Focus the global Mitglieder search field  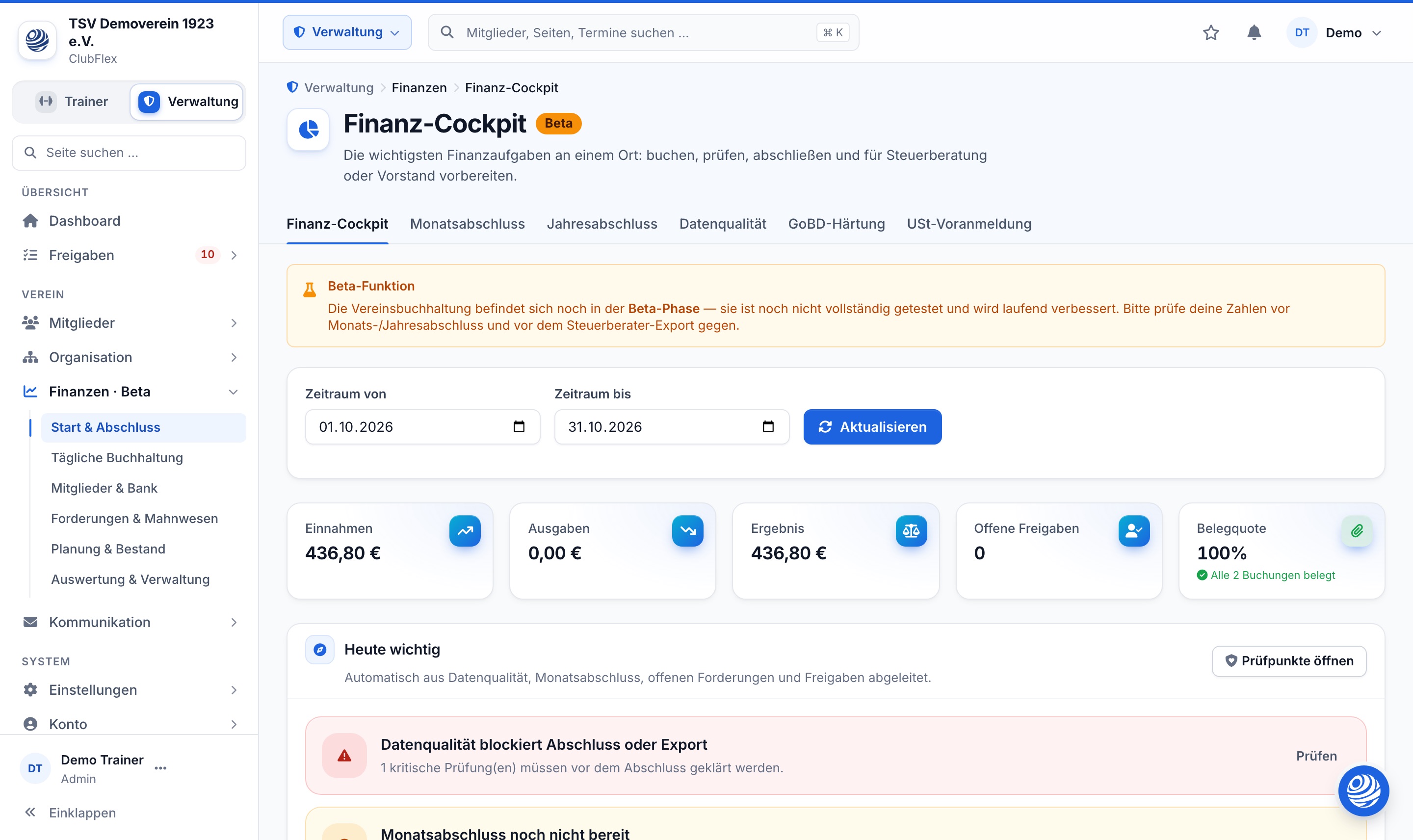click(643, 33)
